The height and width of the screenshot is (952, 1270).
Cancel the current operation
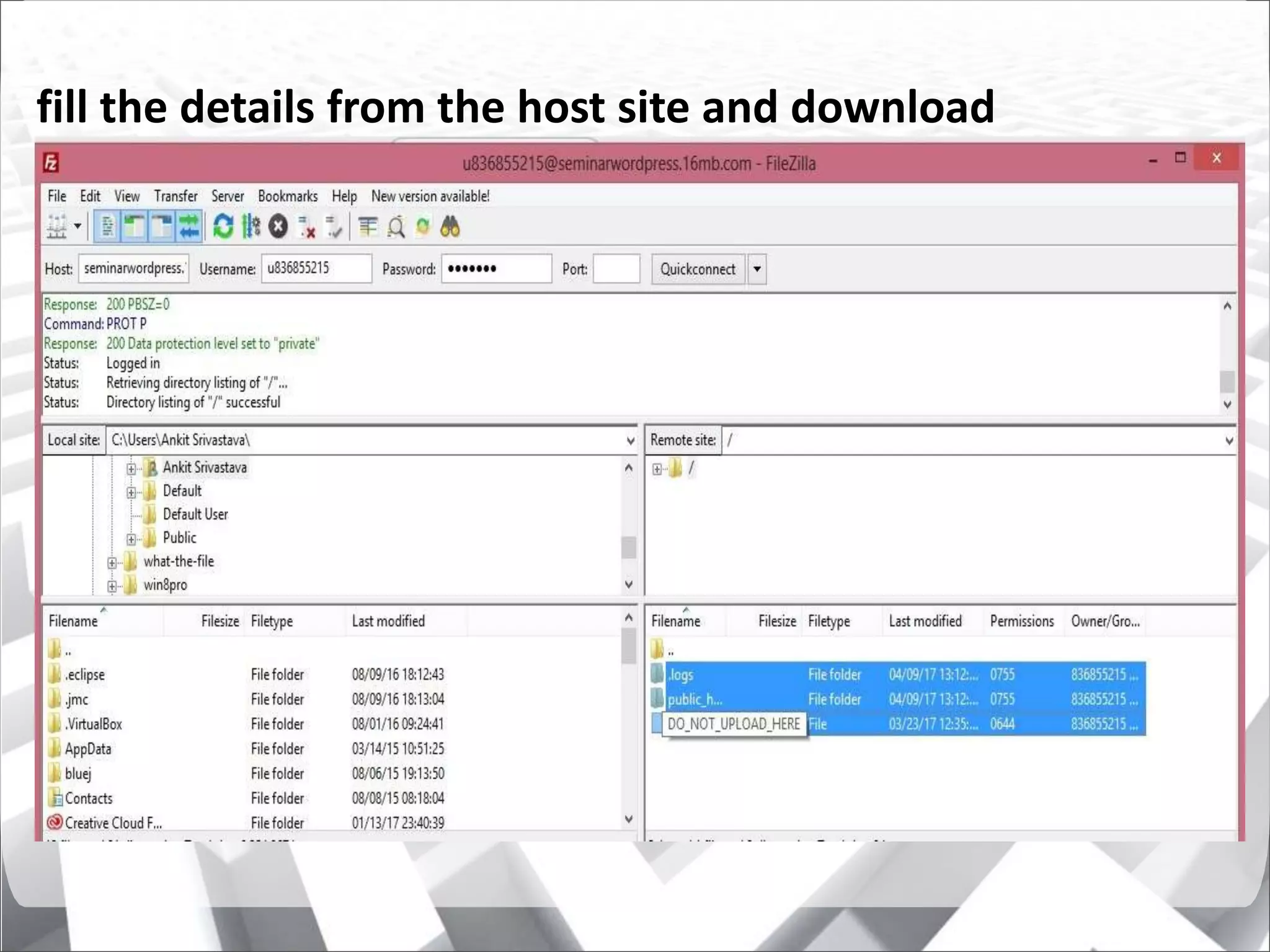[x=278, y=227]
